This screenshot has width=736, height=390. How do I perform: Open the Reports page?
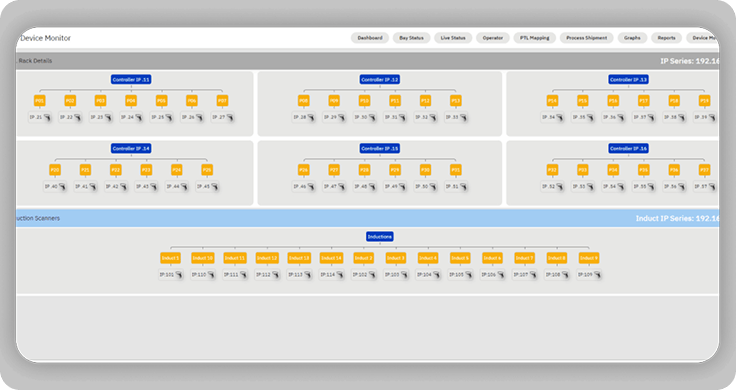(667, 38)
